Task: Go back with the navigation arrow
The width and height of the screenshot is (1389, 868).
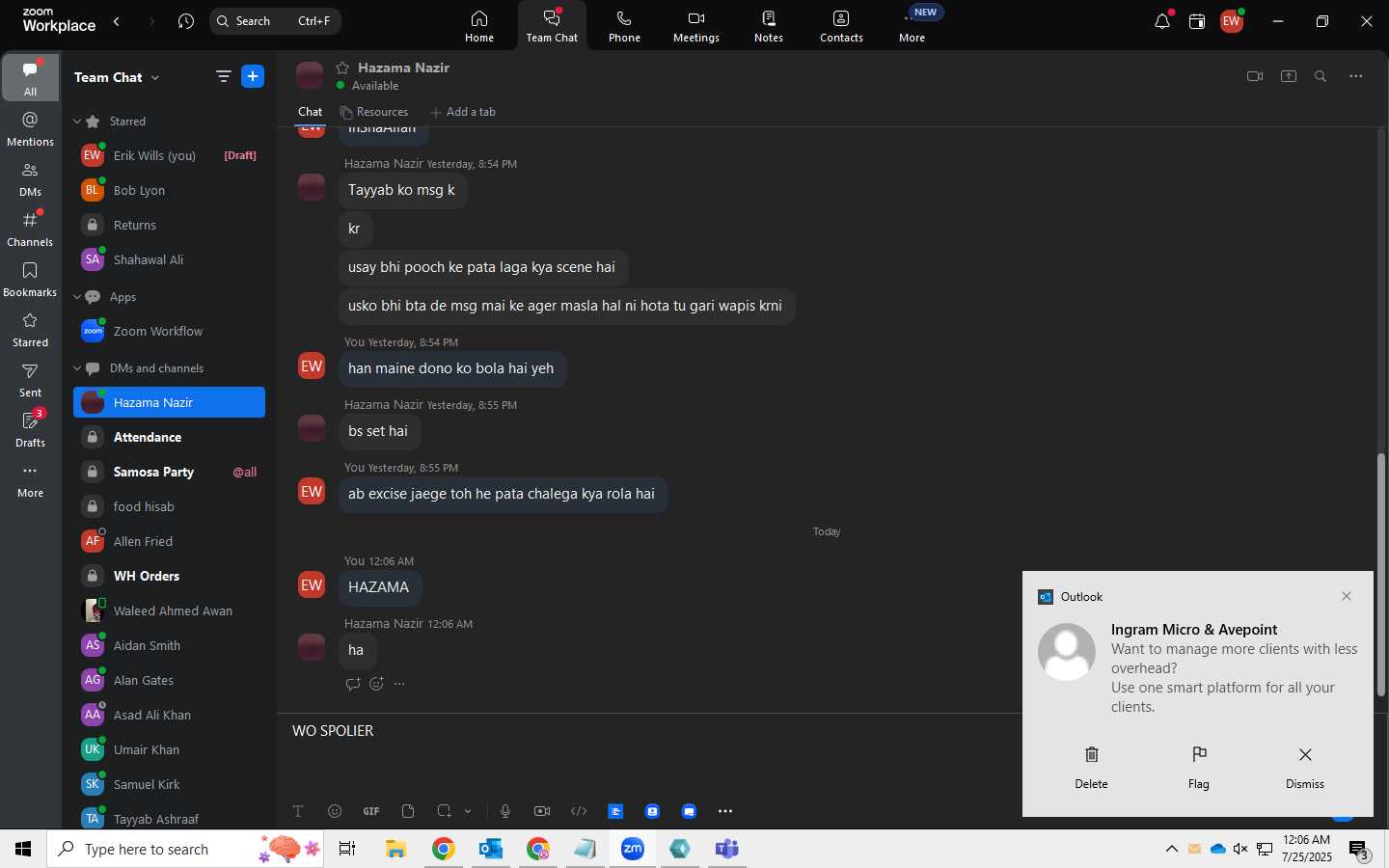Action: click(x=117, y=21)
